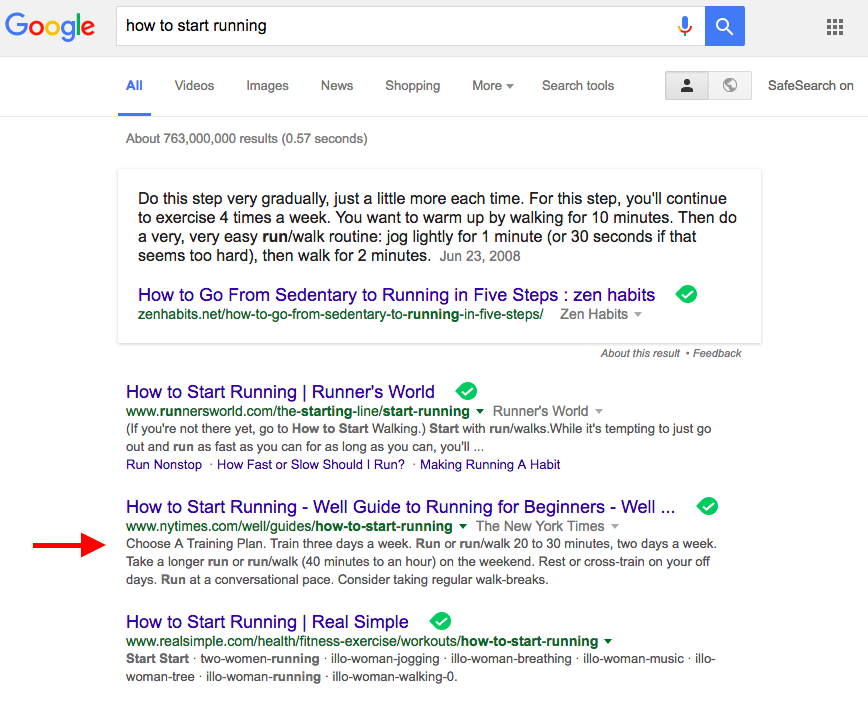This screenshot has width=868, height=701.
Task: Click green checkmark next to zen habits result
Action: coord(686,294)
